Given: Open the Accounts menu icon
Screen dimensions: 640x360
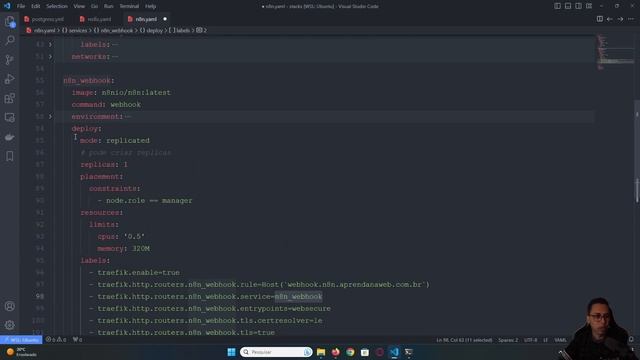Looking at the screenshot, I should point(10,306).
